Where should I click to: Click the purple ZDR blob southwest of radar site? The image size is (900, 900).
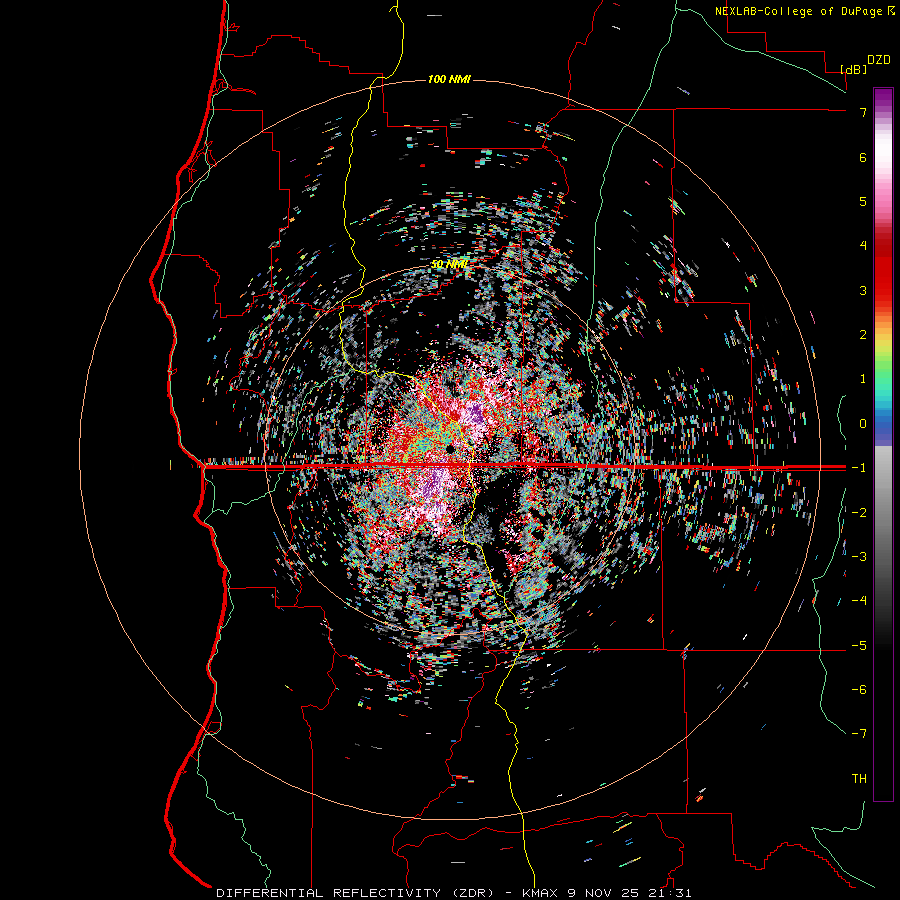pyautogui.click(x=432, y=484)
